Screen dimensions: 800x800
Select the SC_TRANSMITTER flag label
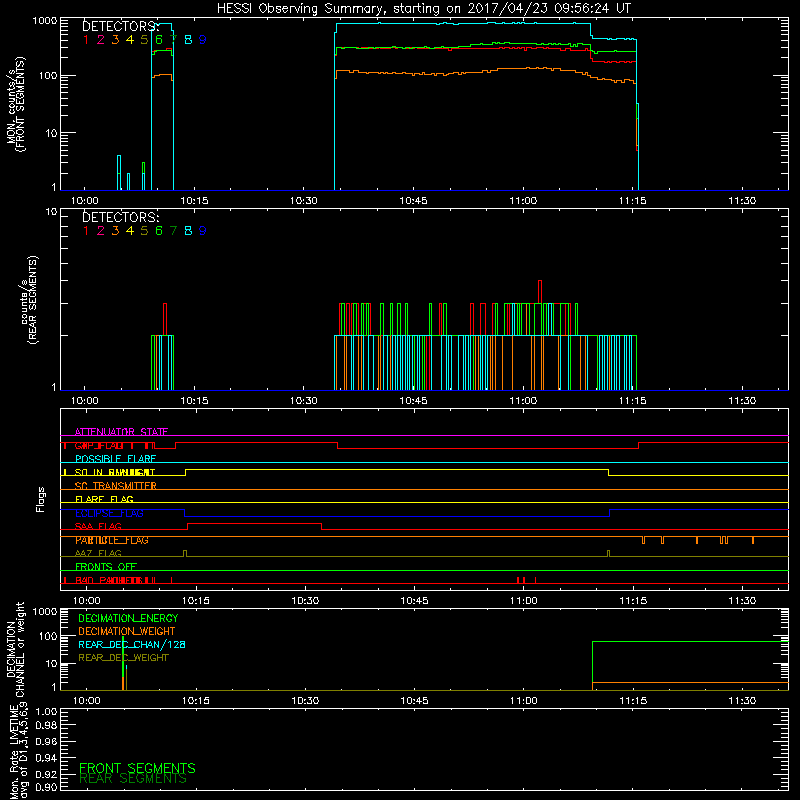pos(115,486)
